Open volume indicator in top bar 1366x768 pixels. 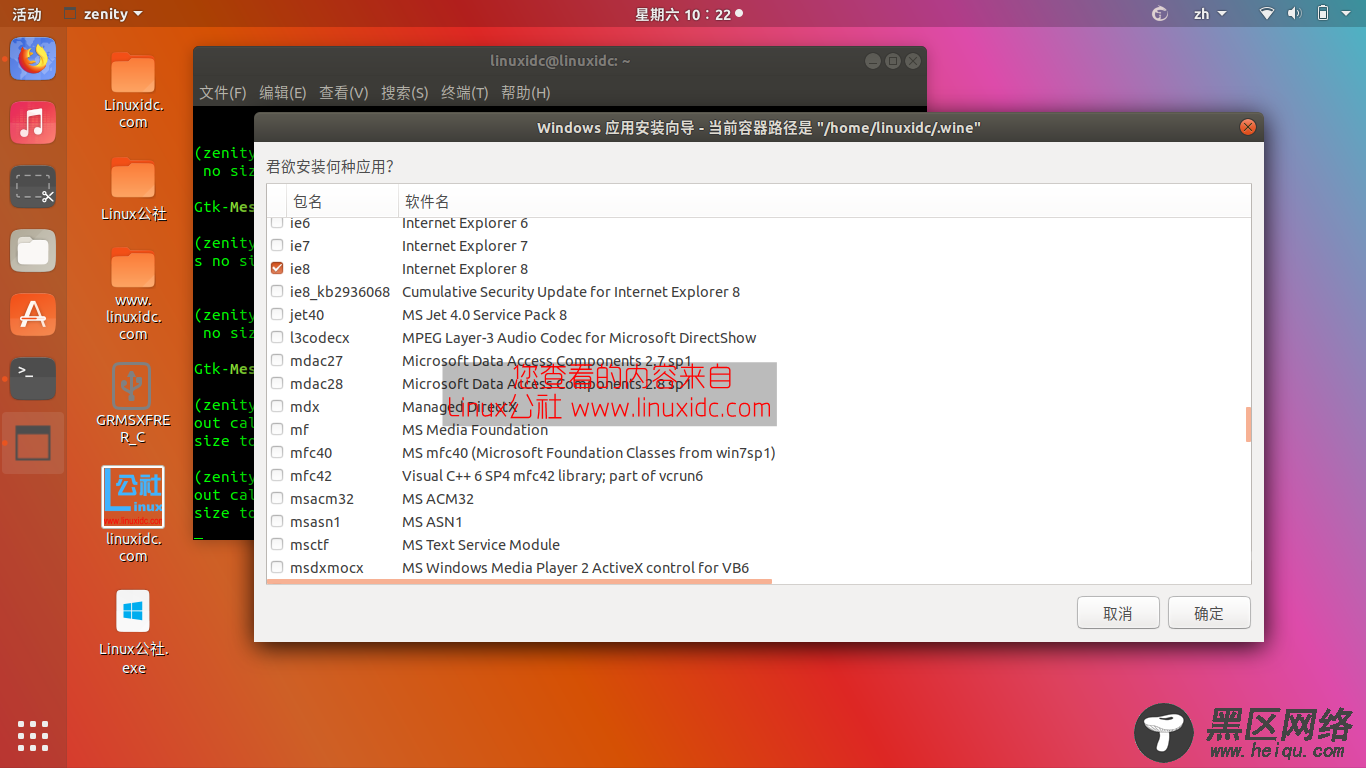coord(1294,14)
